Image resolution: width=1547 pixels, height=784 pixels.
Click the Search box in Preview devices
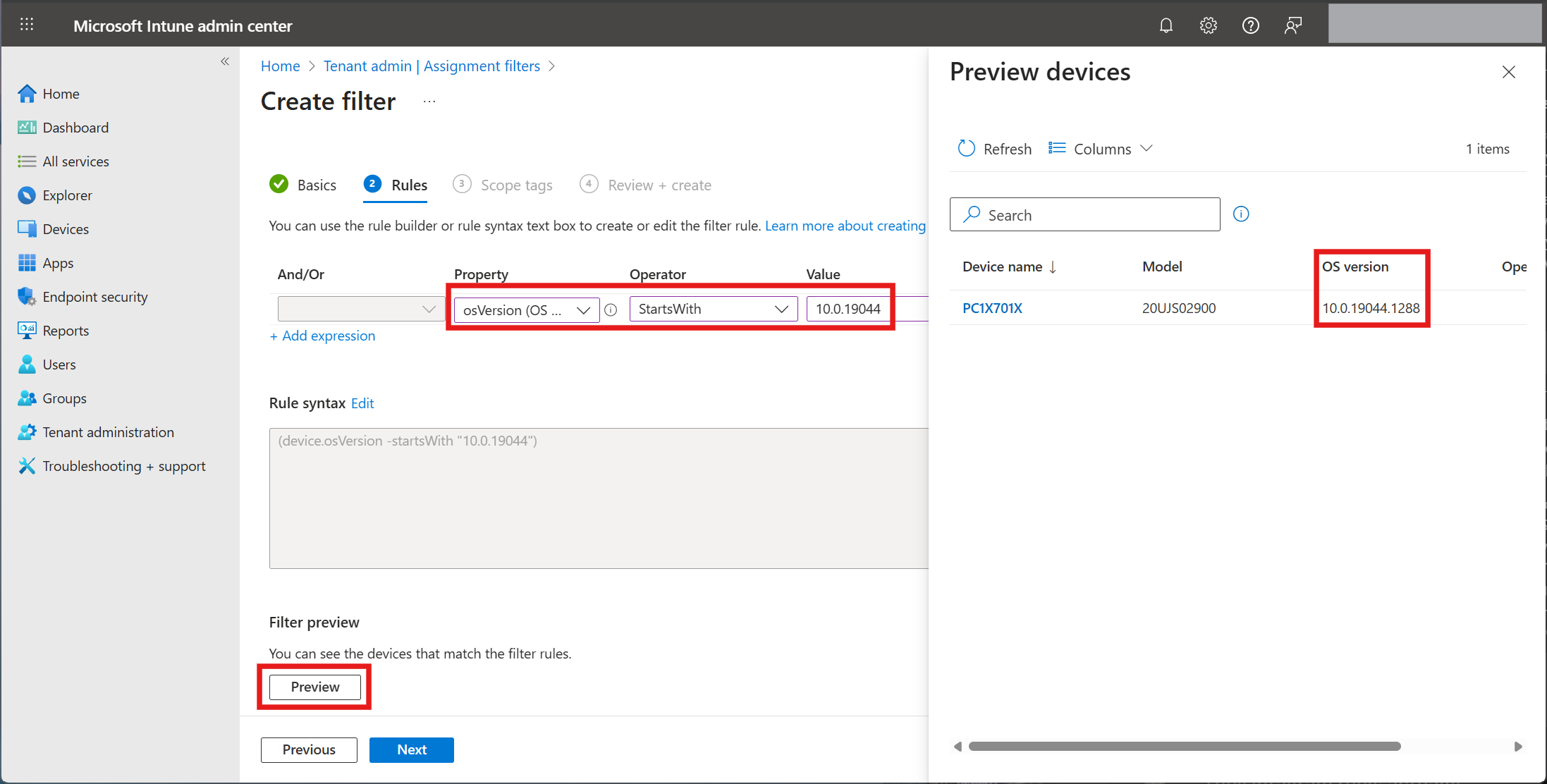1084,214
